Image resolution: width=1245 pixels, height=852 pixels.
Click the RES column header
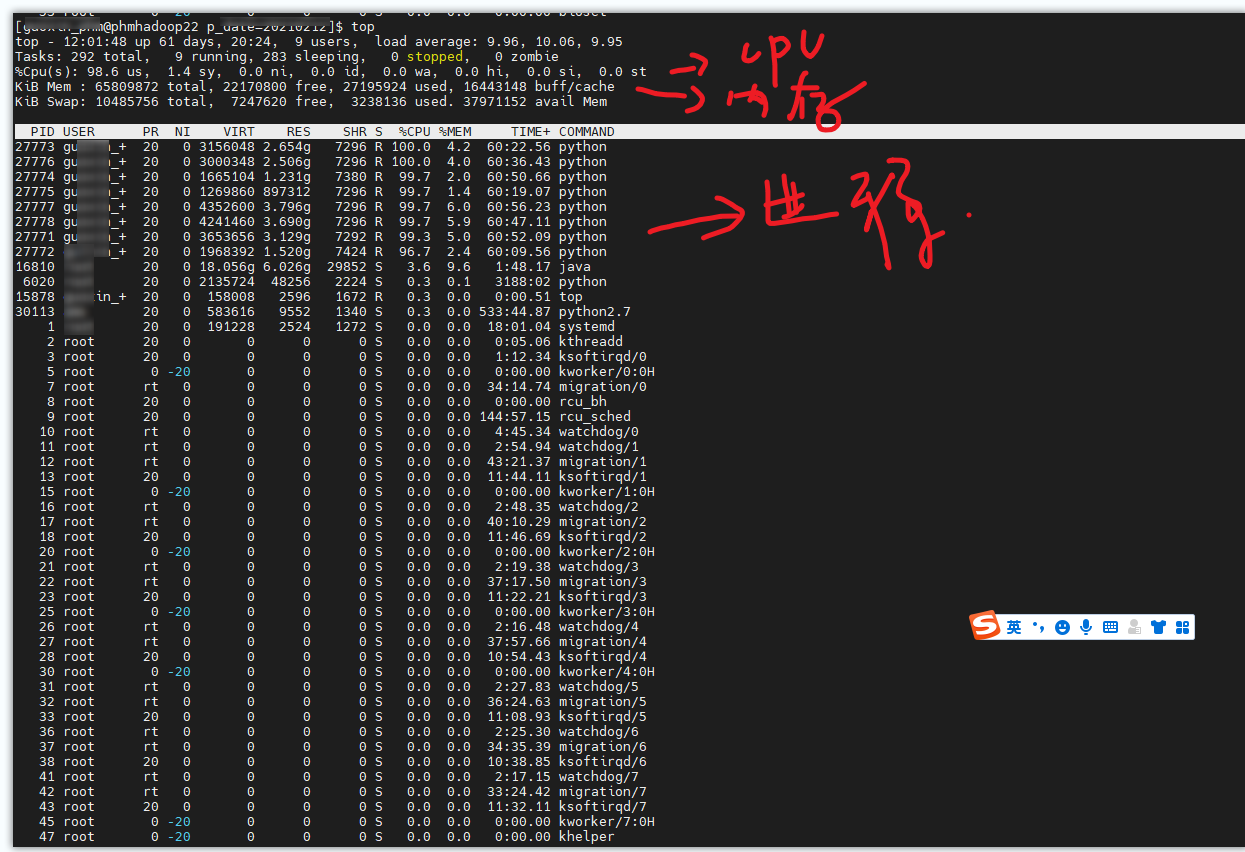click(299, 132)
